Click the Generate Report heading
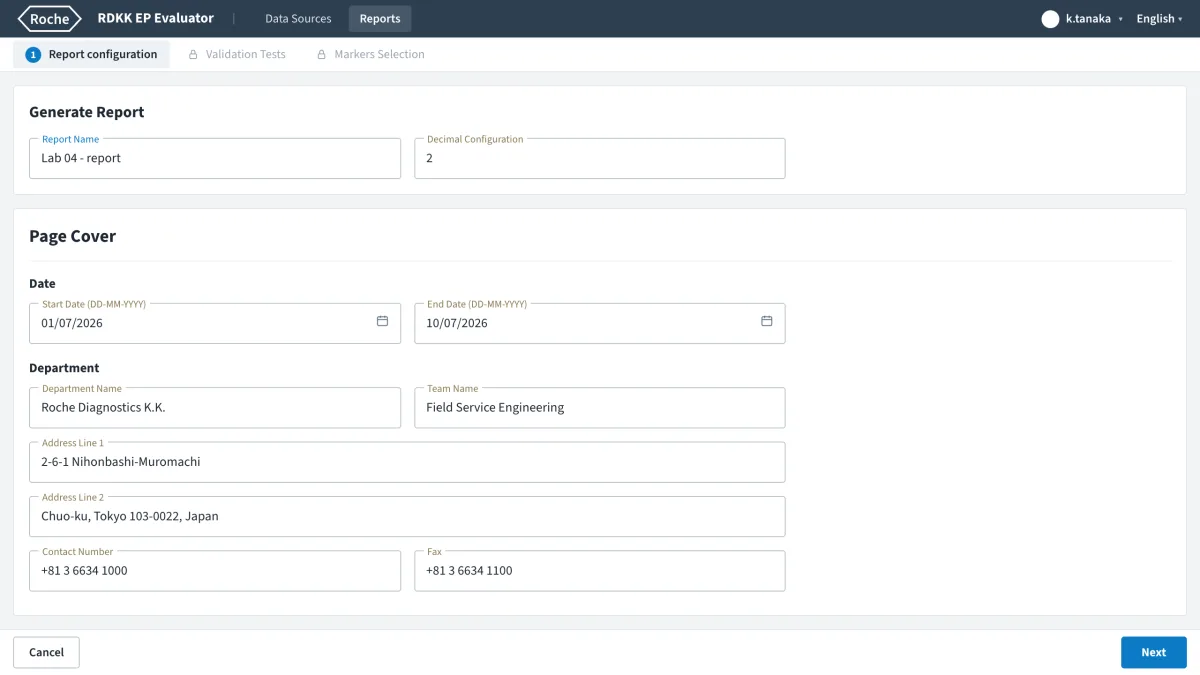 tap(87, 112)
